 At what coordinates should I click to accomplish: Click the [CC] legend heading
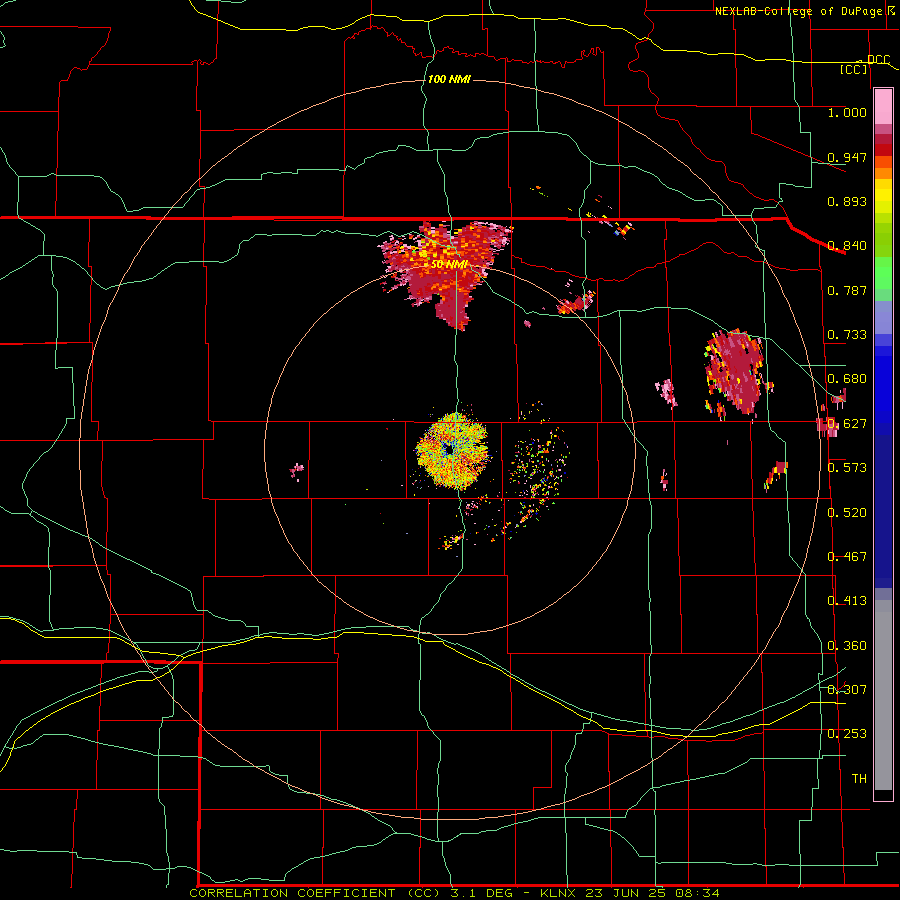pyautogui.click(x=854, y=69)
